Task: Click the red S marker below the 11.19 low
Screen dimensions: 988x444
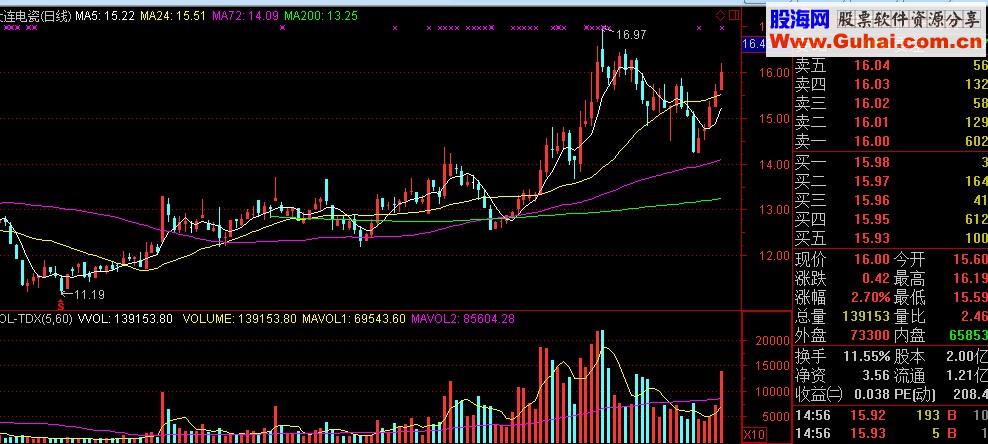Action: [x=60, y=305]
